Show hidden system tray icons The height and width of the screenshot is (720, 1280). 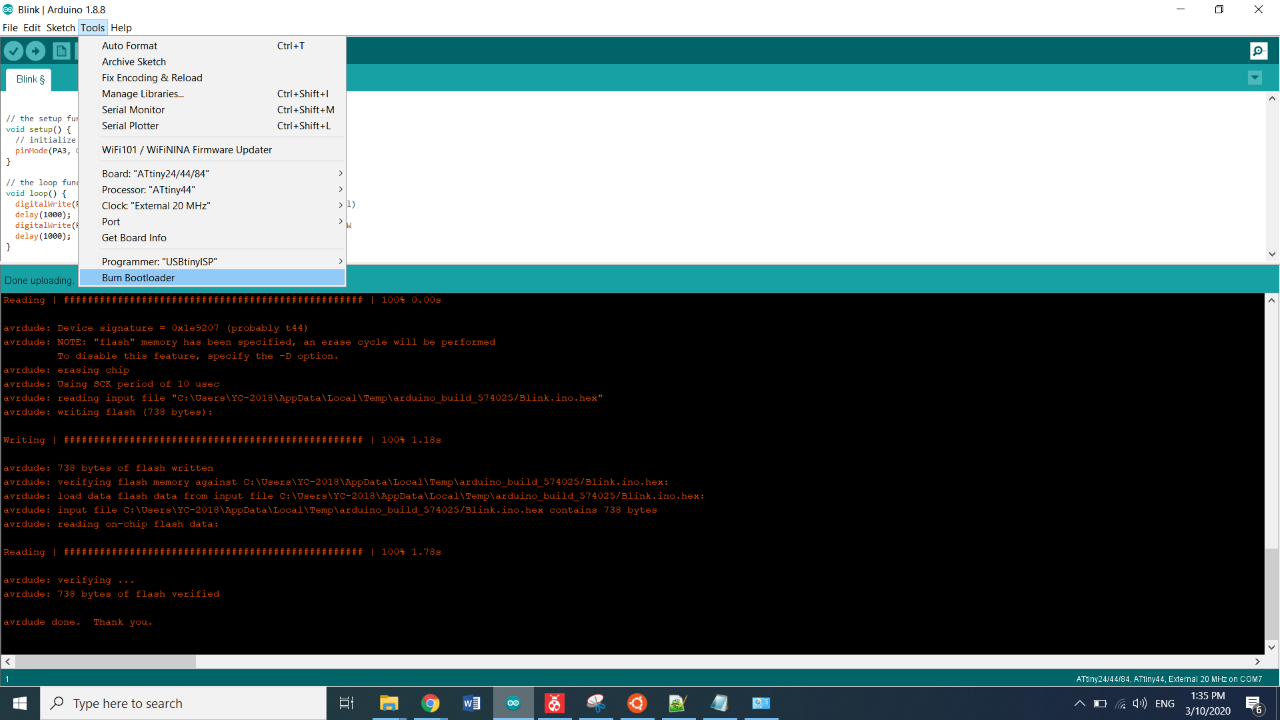pyautogui.click(x=1079, y=704)
